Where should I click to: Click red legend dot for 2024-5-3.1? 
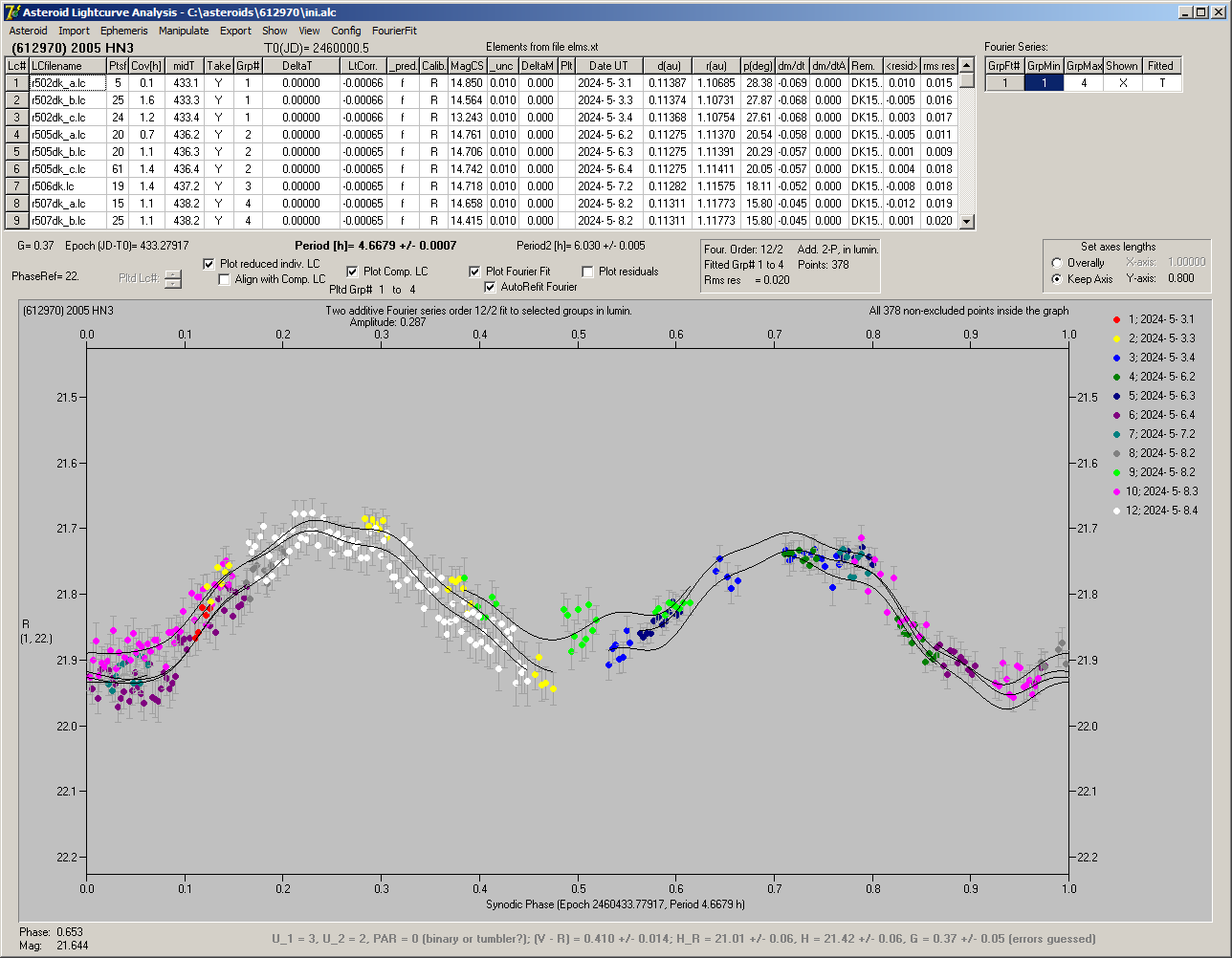pos(1116,319)
